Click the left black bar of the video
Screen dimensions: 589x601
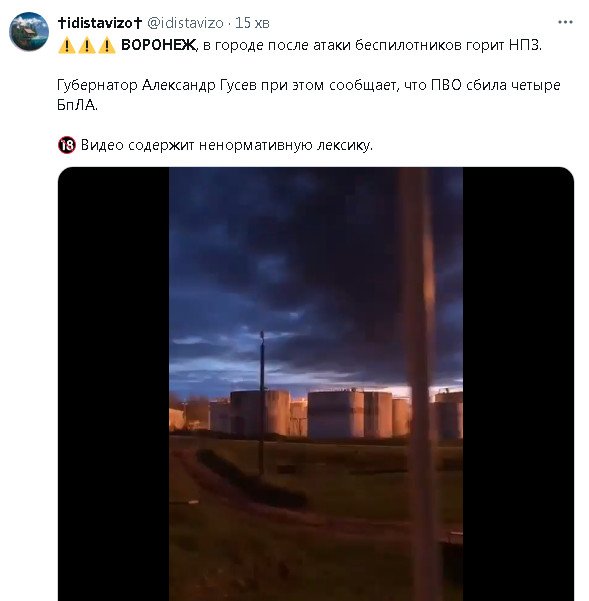tap(113, 384)
